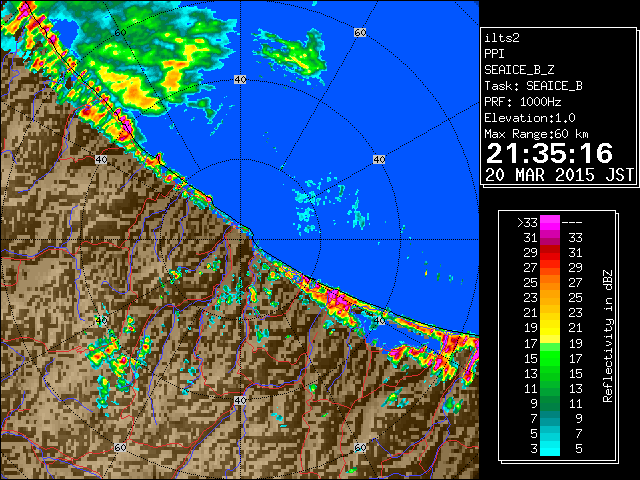Select the 'SEAICE_B_Z' product name
Image resolution: width=640 pixels, height=480 pixels.
click(519, 70)
